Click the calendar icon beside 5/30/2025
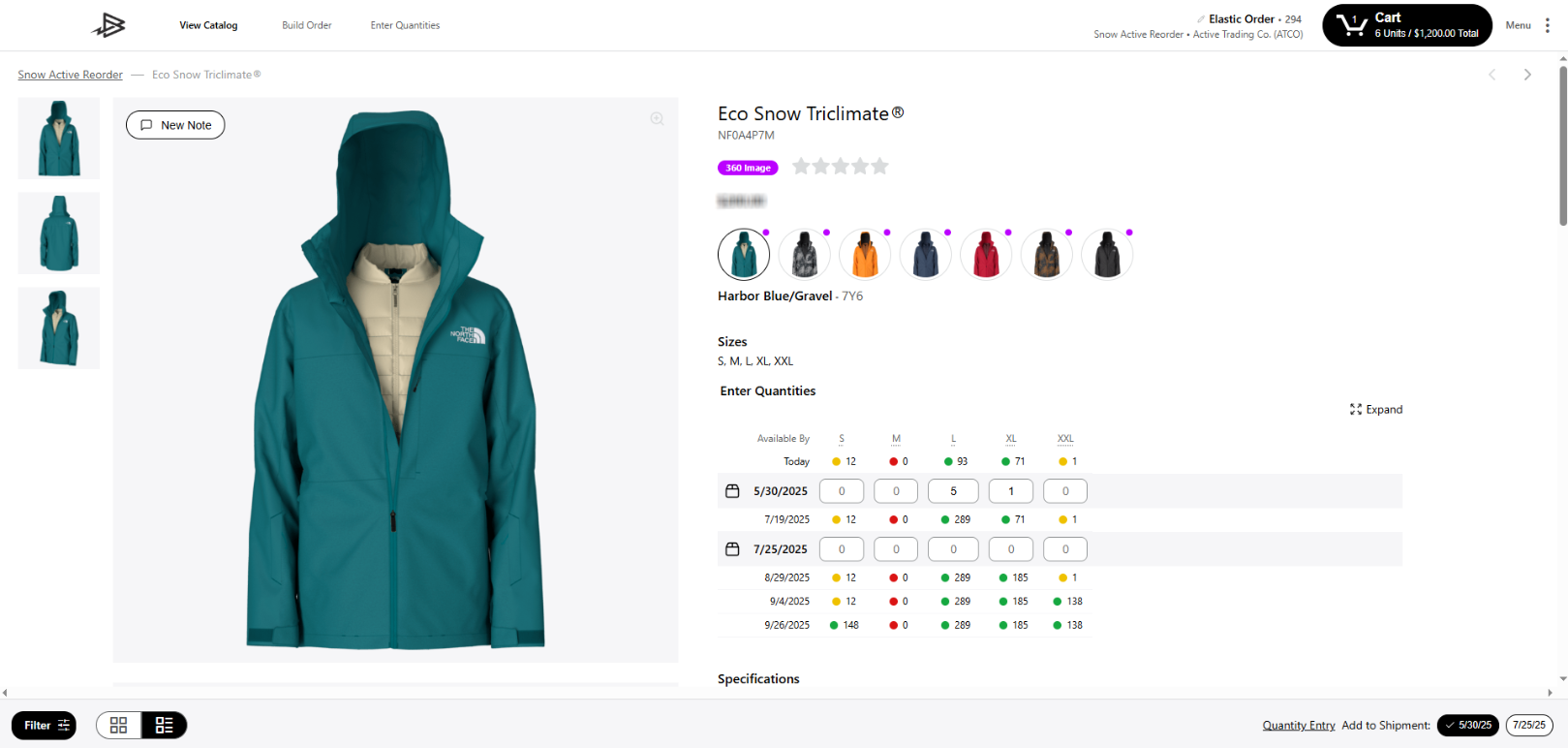The image size is (1568, 748). coord(732,491)
